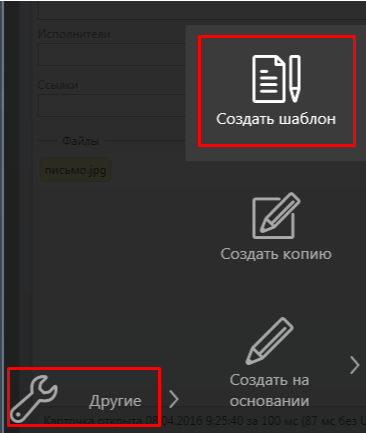This screenshot has height=433, width=366.
Task: Click the lined page in Создать шаблон icon
Action: point(269,79)
